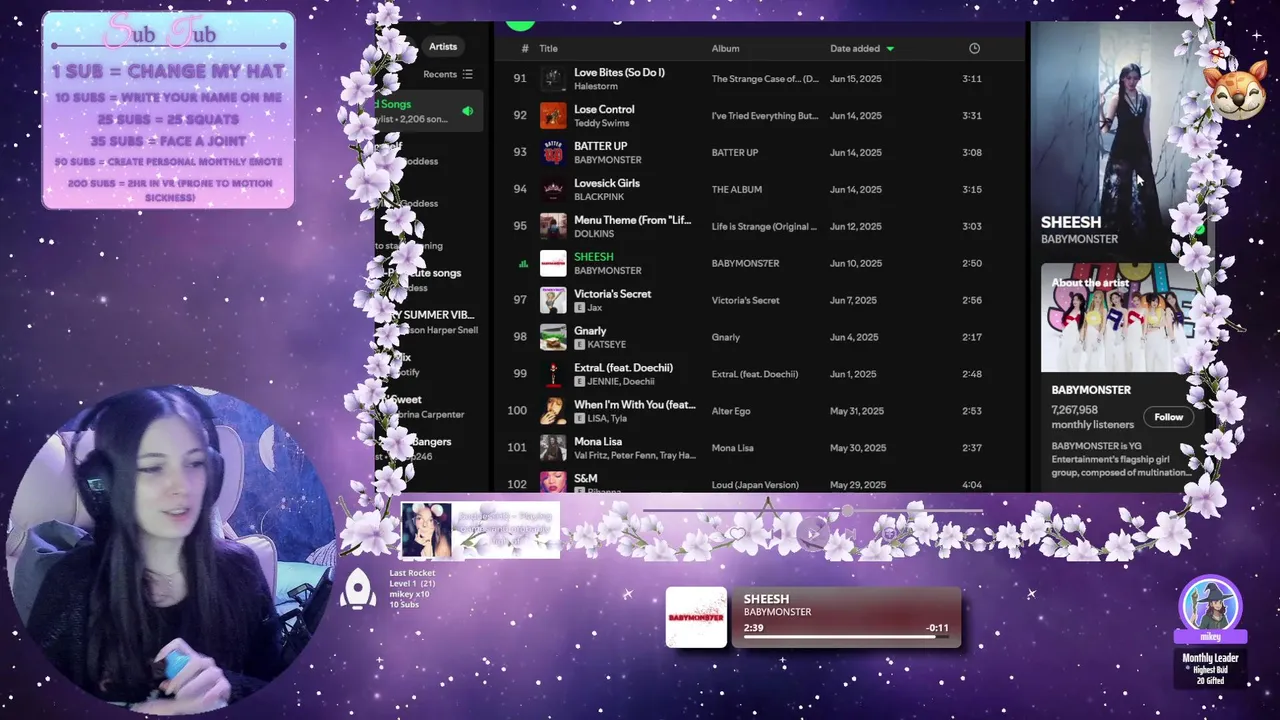
Task: Open album The Strange Case of...
Action: pos(765,79)
